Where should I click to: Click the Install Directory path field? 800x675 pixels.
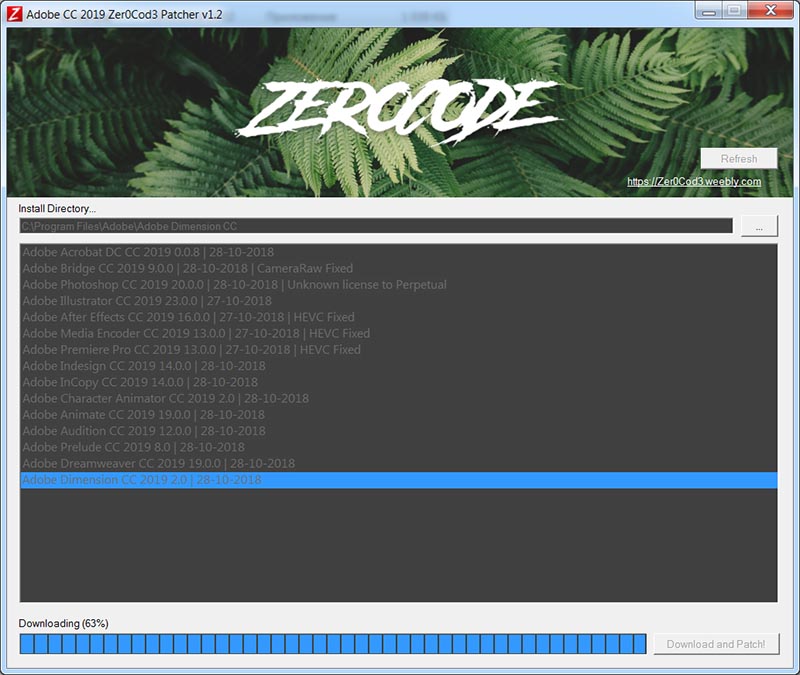[x=376, y=226]
